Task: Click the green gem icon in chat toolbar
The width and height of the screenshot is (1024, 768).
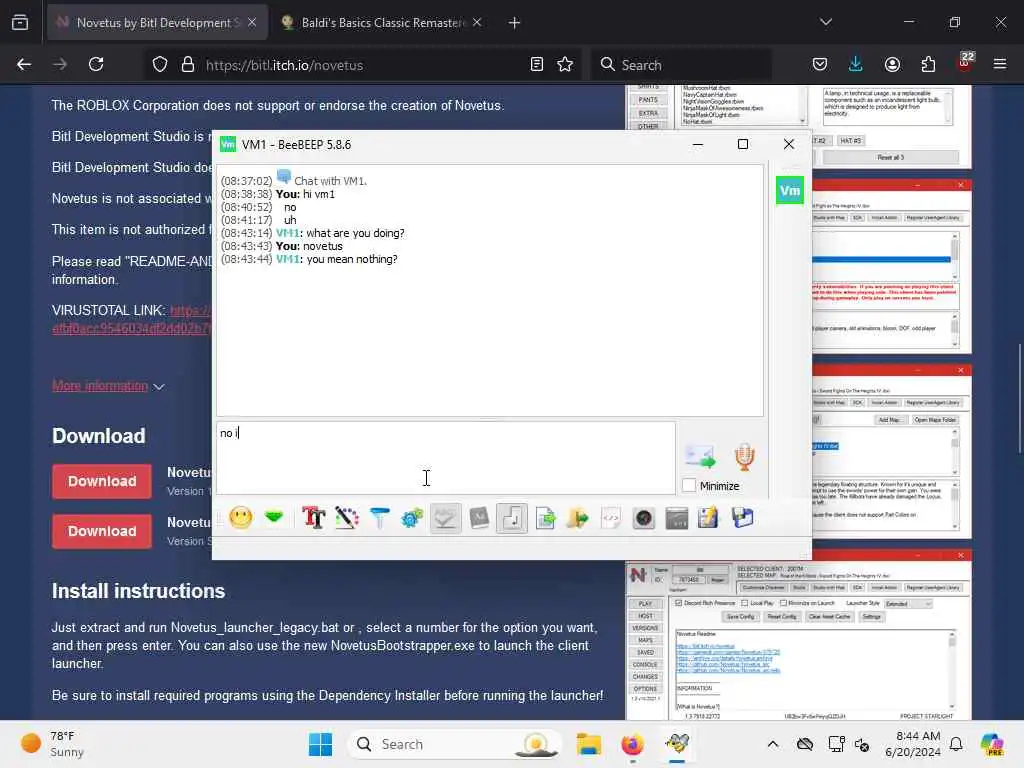Action: [274, 518]
